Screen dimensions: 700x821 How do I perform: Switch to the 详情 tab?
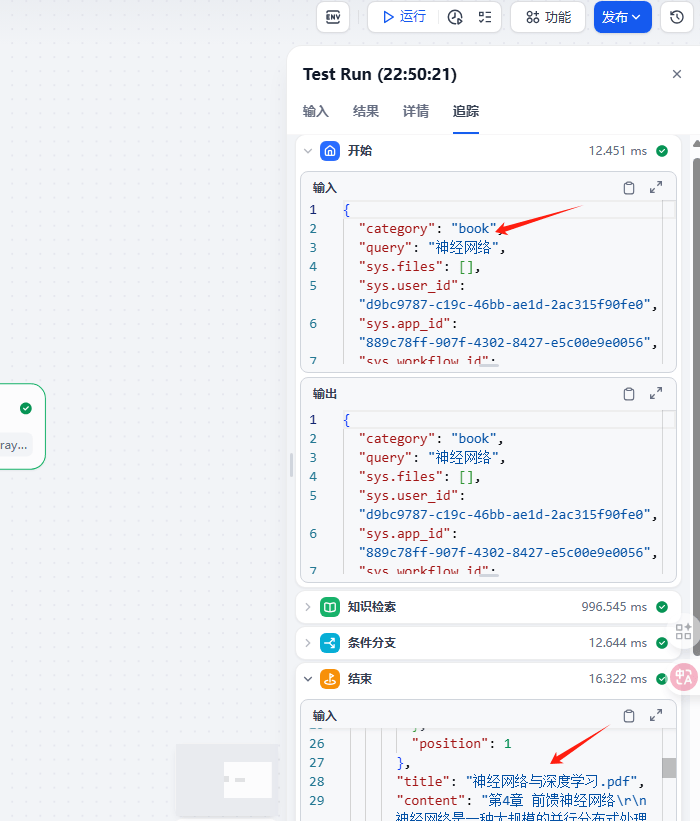[416, 111]
